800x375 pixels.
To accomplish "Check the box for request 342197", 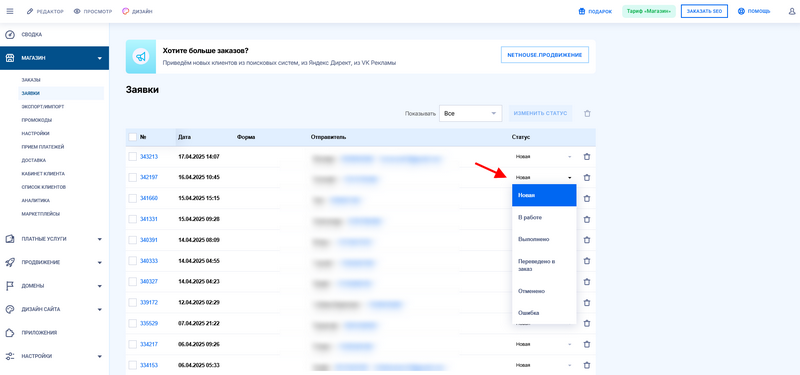I will (133, 178).
